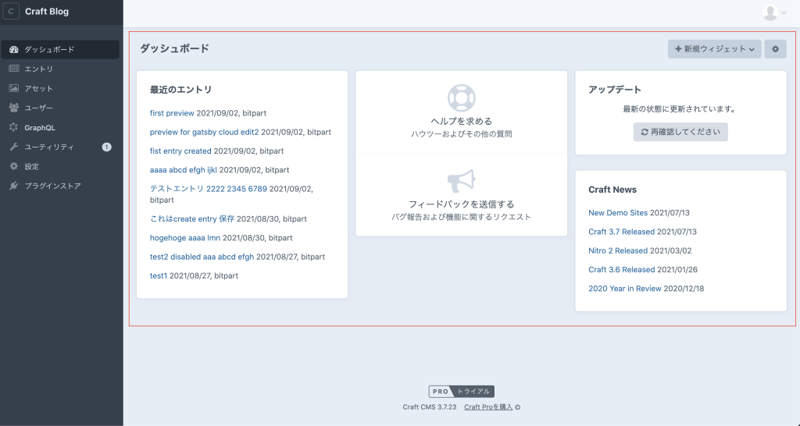800x426 pixels.
Task: Click the 'Craft Proを購入' footer link
Action: point(488,407)
